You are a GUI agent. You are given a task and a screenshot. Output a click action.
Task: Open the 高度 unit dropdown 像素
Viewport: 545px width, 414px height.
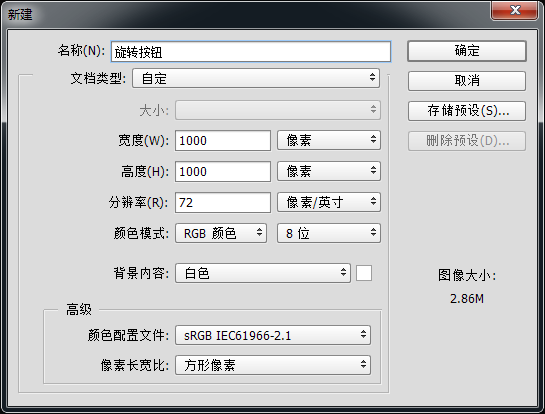pyautogui.click(x=329, y=171)
